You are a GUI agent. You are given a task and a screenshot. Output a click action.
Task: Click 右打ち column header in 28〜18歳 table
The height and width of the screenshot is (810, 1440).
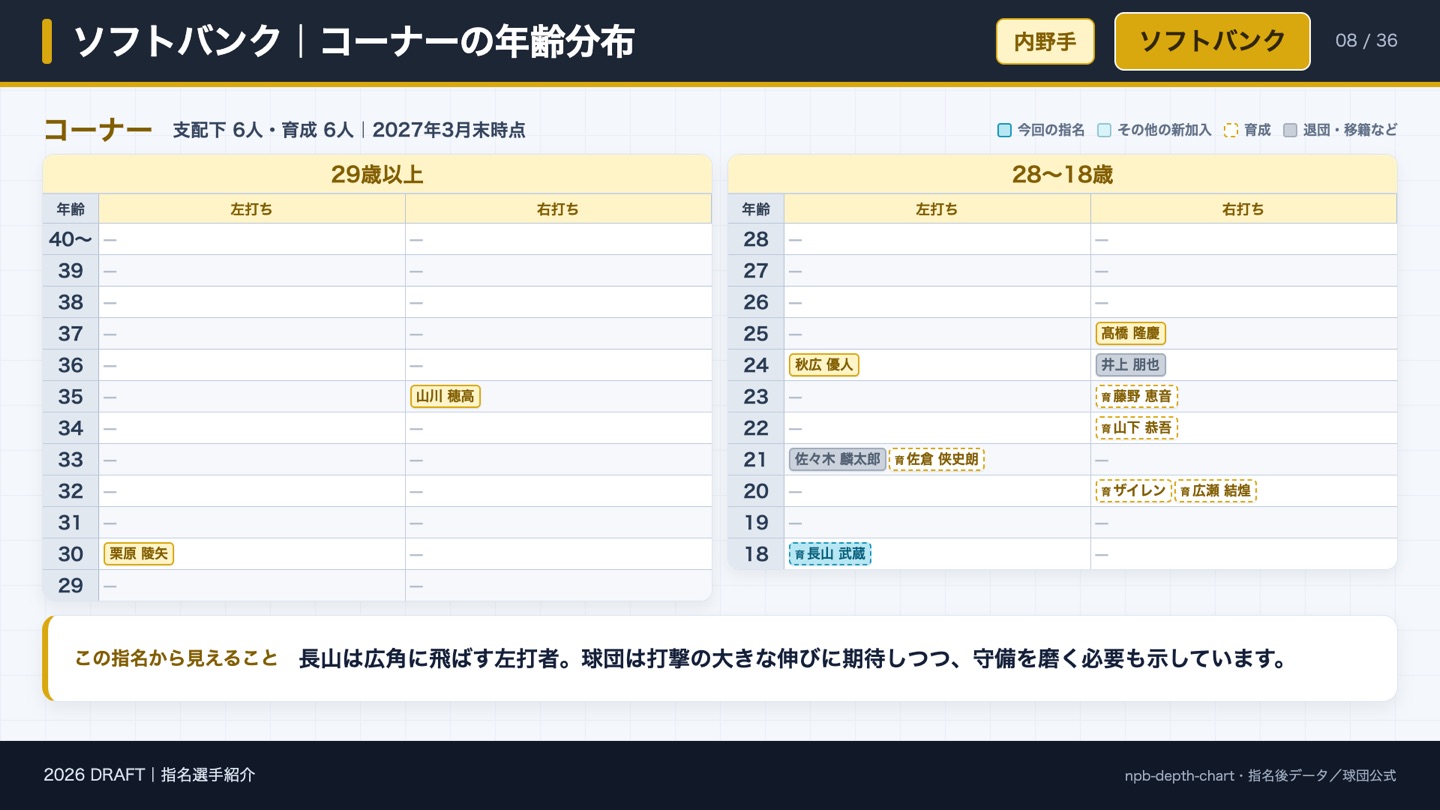click(x=1243, y=209)
